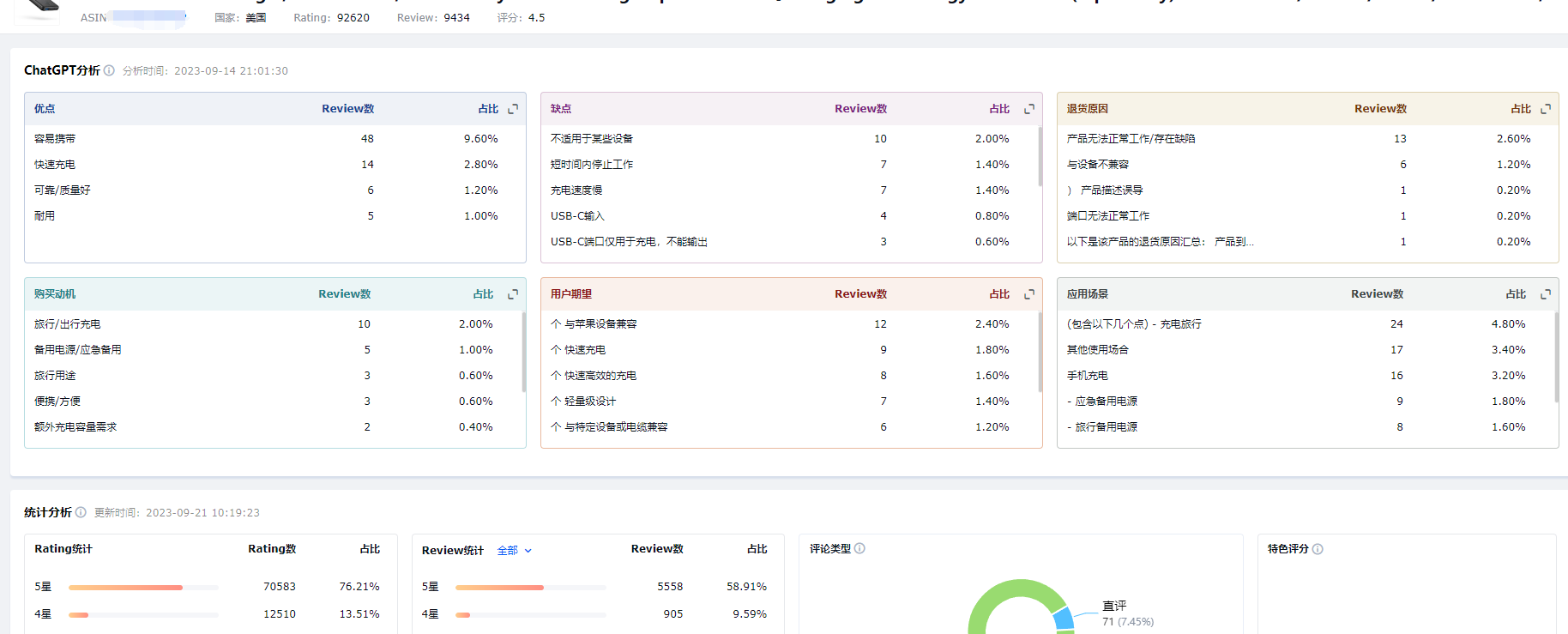1568x634 pixels.
Task: Click the 直评 chart label
Action: (1114, 606)
